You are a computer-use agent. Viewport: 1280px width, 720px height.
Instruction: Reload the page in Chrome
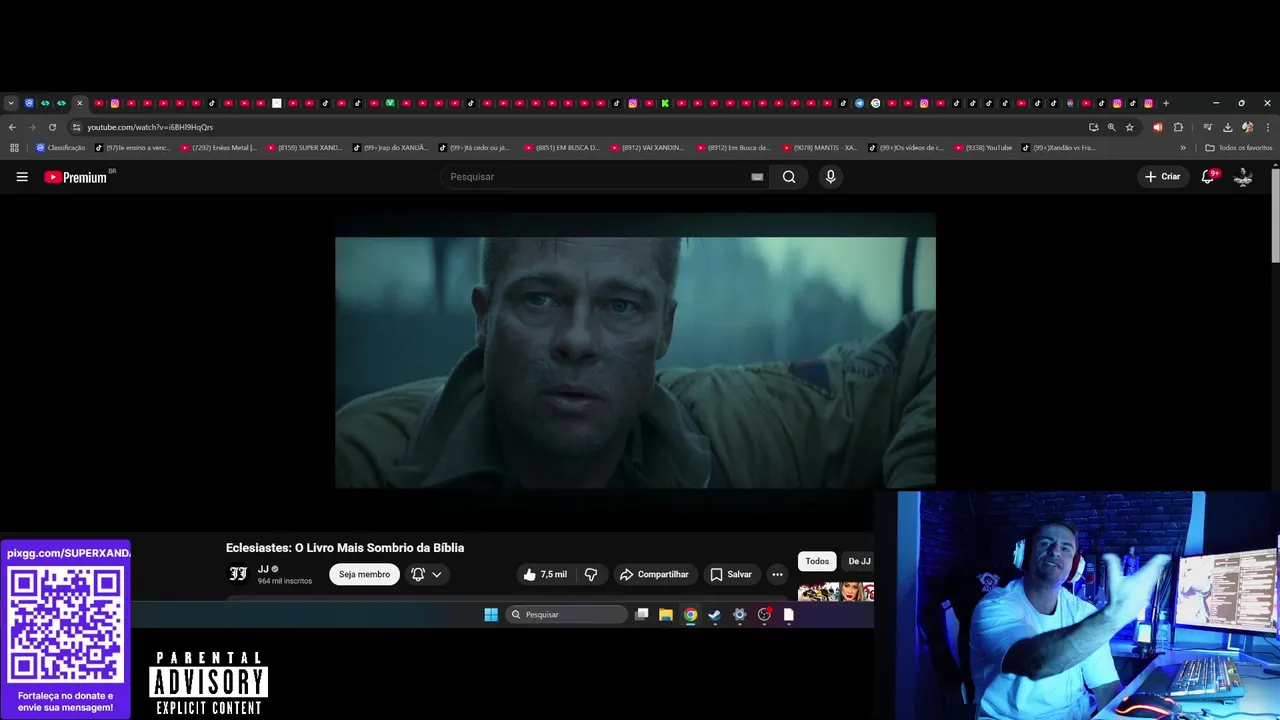(52, 127)
